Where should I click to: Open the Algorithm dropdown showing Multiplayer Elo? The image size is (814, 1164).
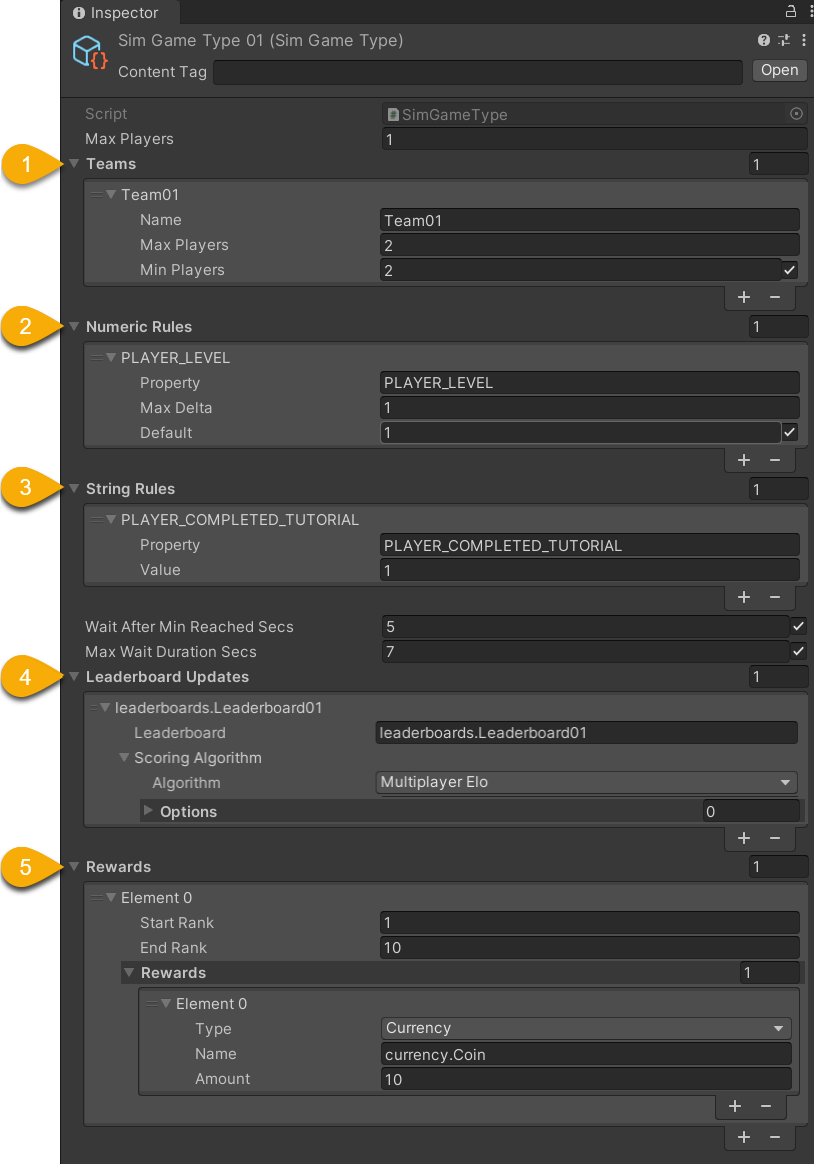[586, 783]
